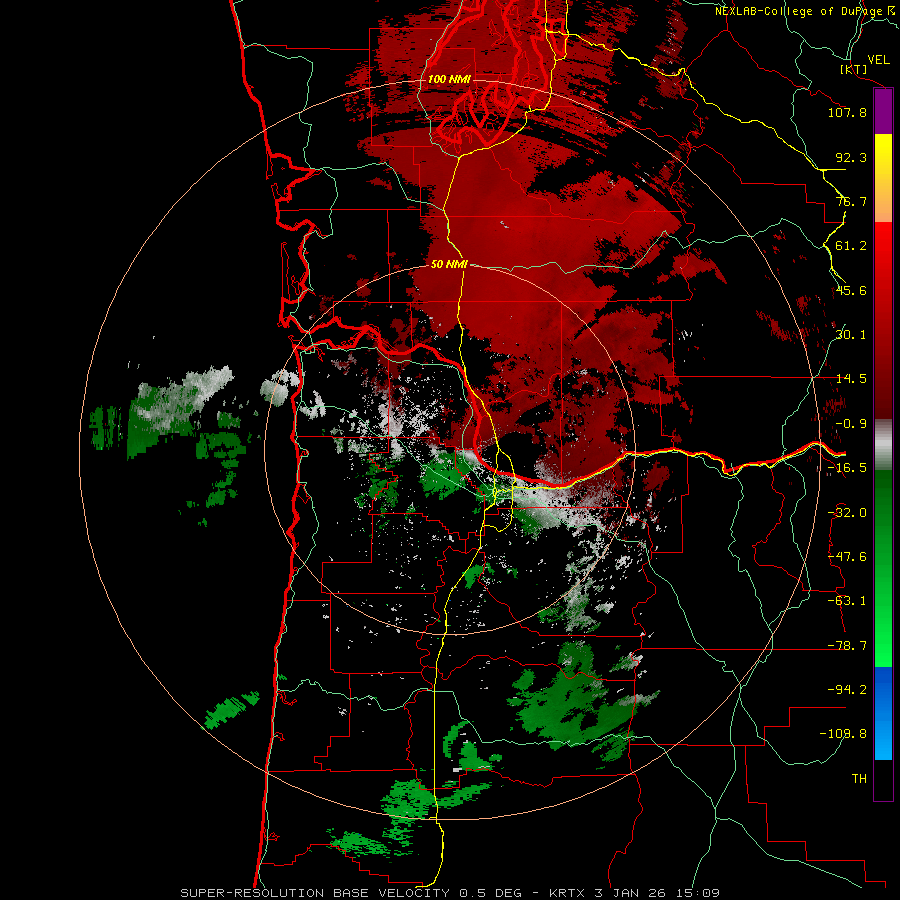Click the 100 NMI range ring label
Image resolution: width=900 pixels, height=900 pixels.
[449, 79]
